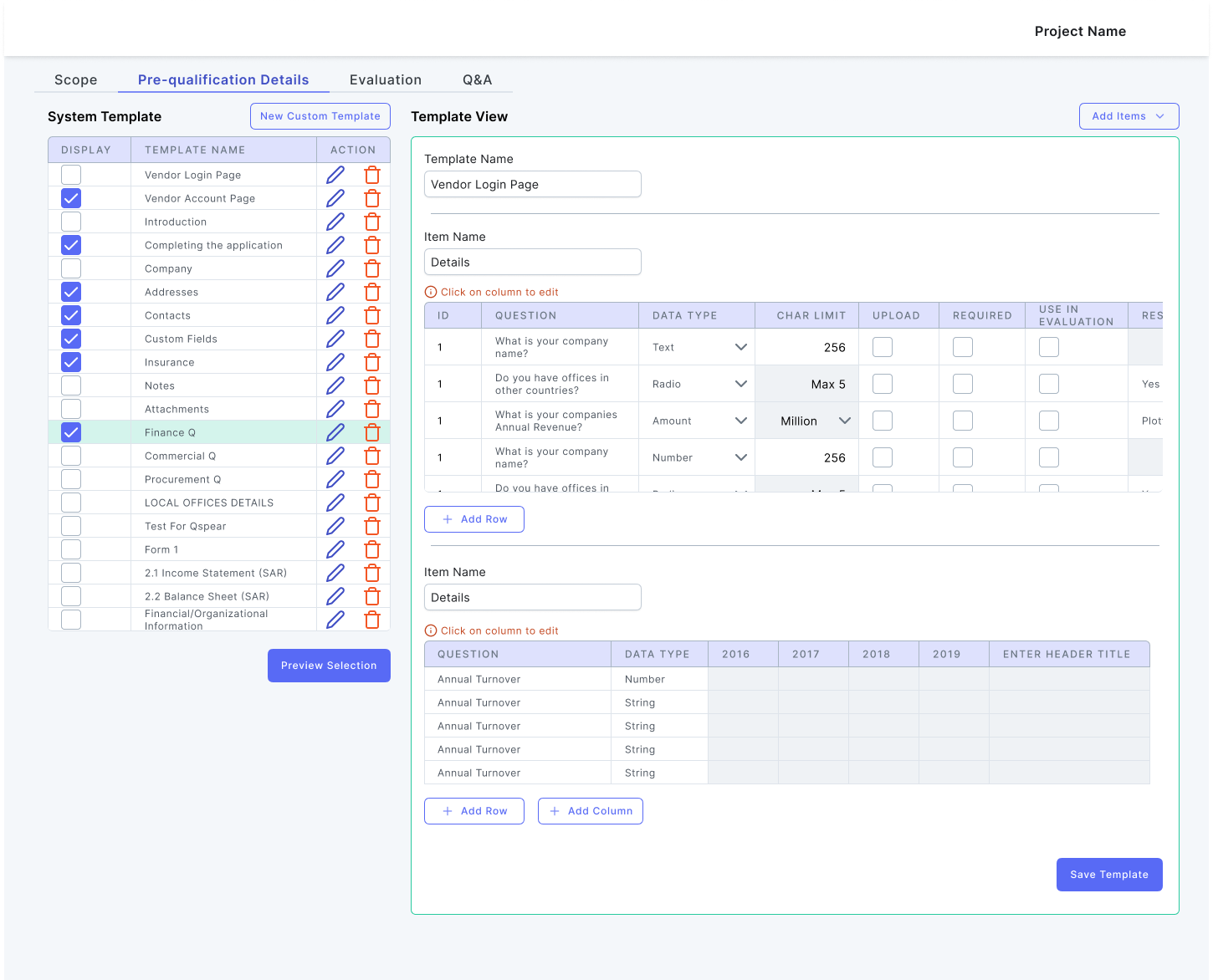The image size is (1213, 980).
Task: Click inside the Template Name field
Action: 532,184
